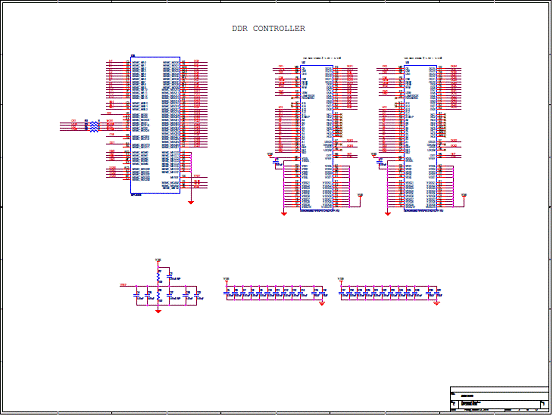Click the power symbol right of the rightmost memory chip
553x416 pixels.
pyautogui.click(x=464, y=196)
